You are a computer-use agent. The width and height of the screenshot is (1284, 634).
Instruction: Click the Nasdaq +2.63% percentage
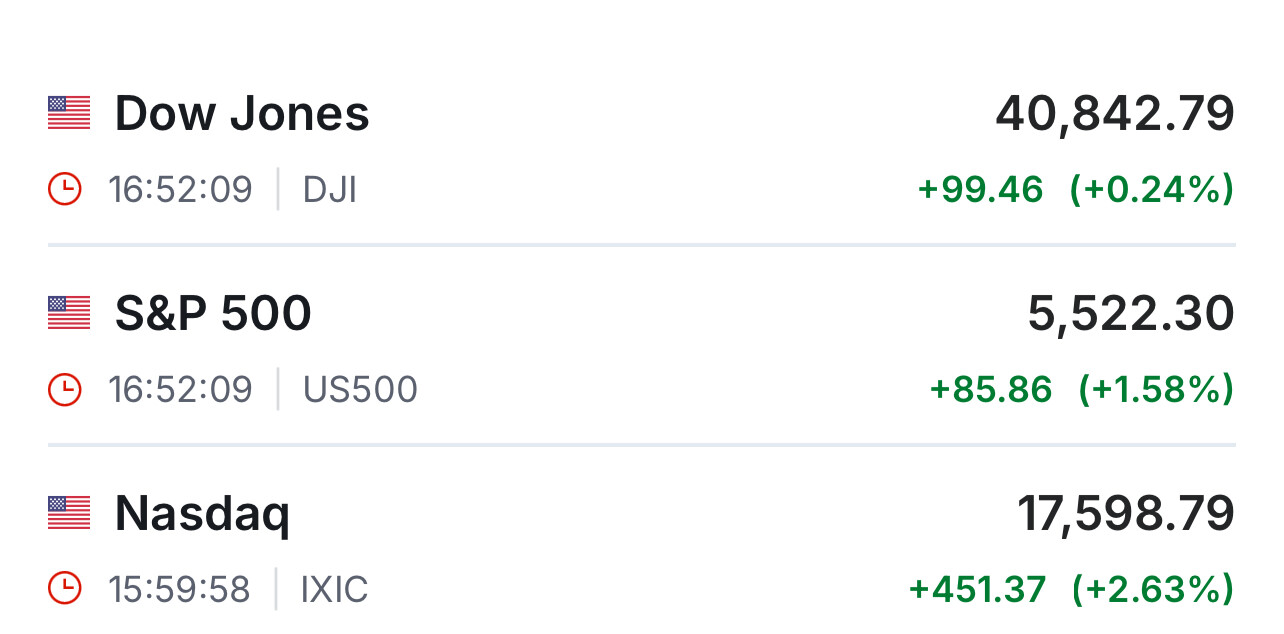pyautogui.click(x=1152, y=589)
